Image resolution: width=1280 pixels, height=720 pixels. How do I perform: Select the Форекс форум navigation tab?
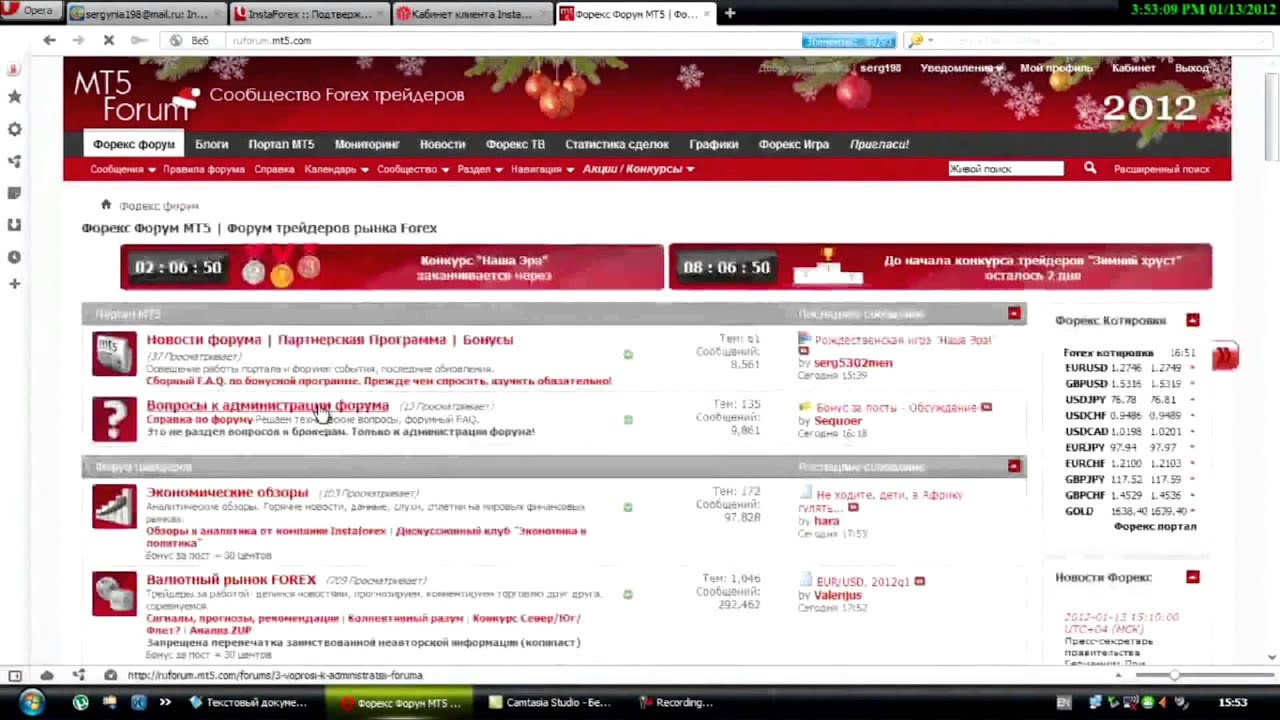coord(134,144)
